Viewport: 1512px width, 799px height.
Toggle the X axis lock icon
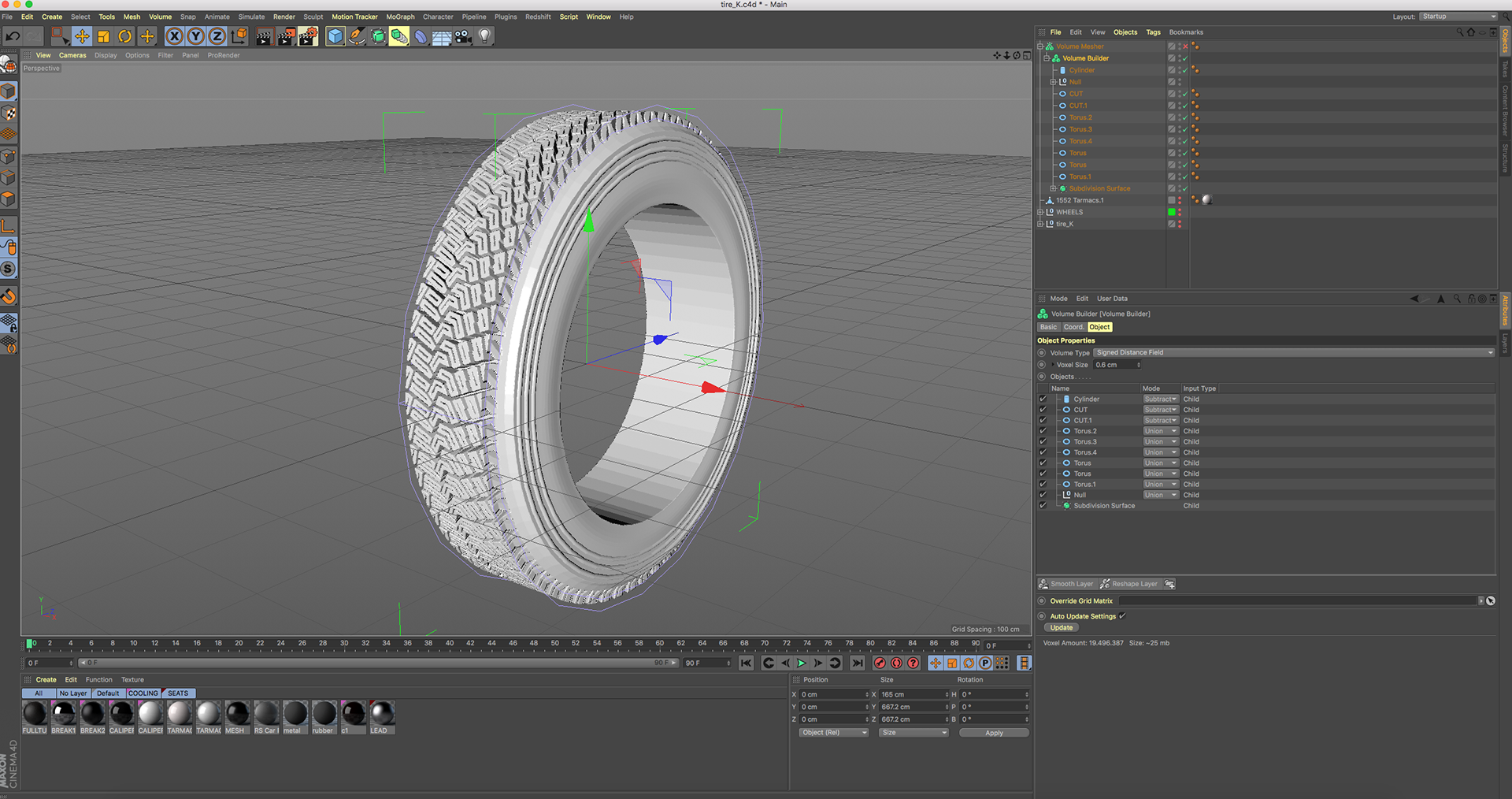[175, 36]
